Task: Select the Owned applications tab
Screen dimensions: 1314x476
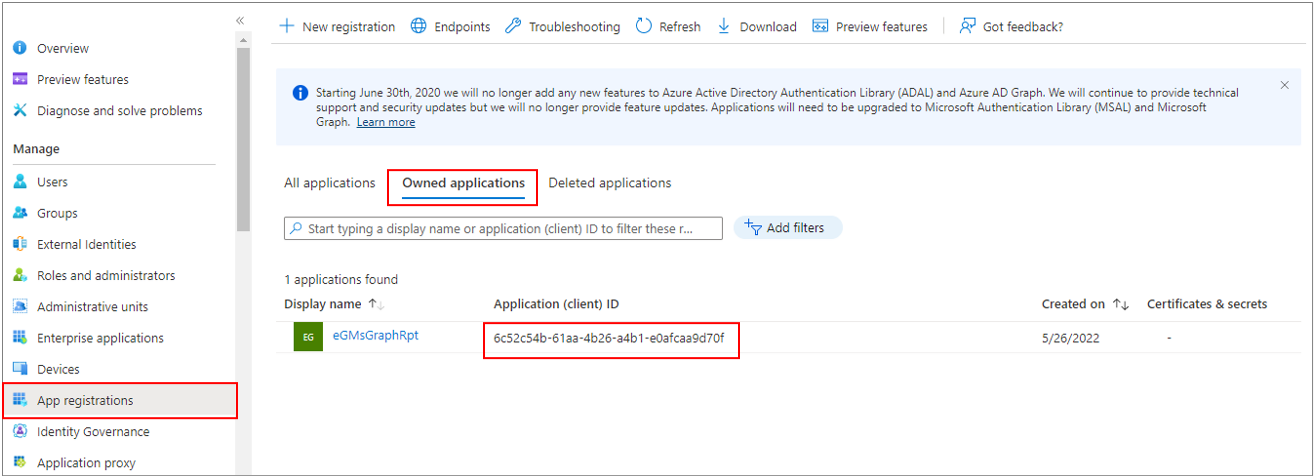Action: coord(463,183)
